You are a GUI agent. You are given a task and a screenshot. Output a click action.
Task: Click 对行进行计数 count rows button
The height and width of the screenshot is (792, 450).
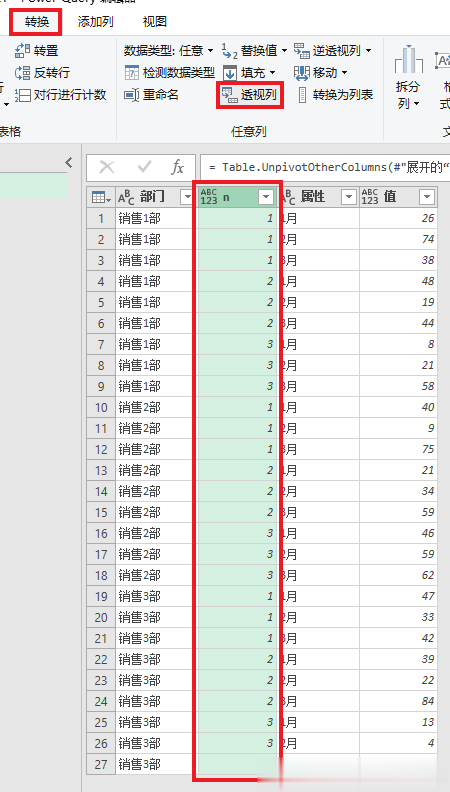tap(61, 94)
